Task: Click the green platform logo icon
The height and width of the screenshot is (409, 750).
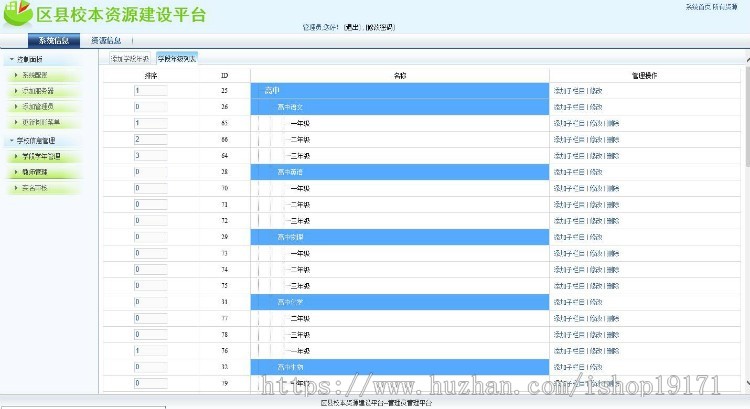Action: [18, 13]
